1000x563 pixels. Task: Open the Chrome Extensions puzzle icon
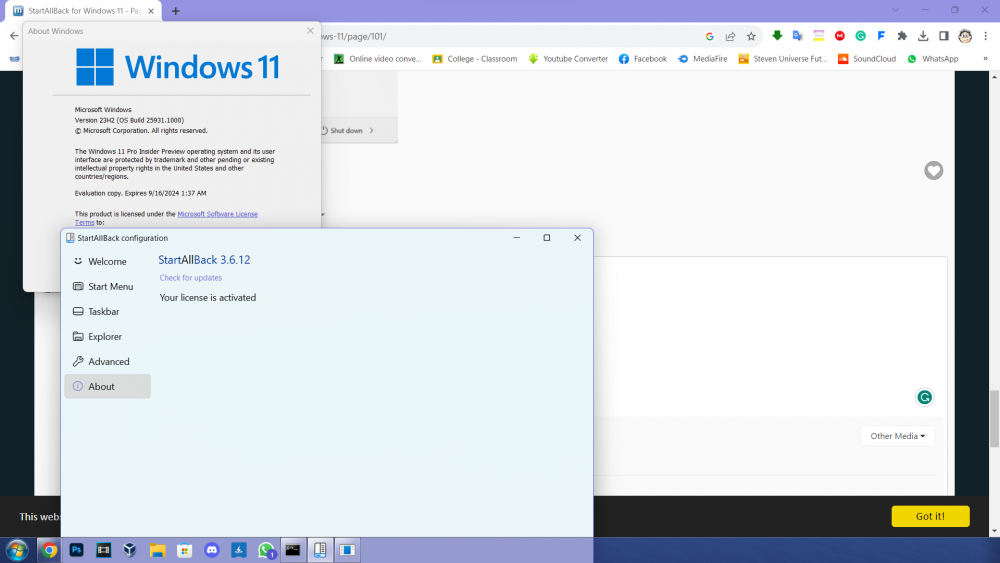(902, 36)
